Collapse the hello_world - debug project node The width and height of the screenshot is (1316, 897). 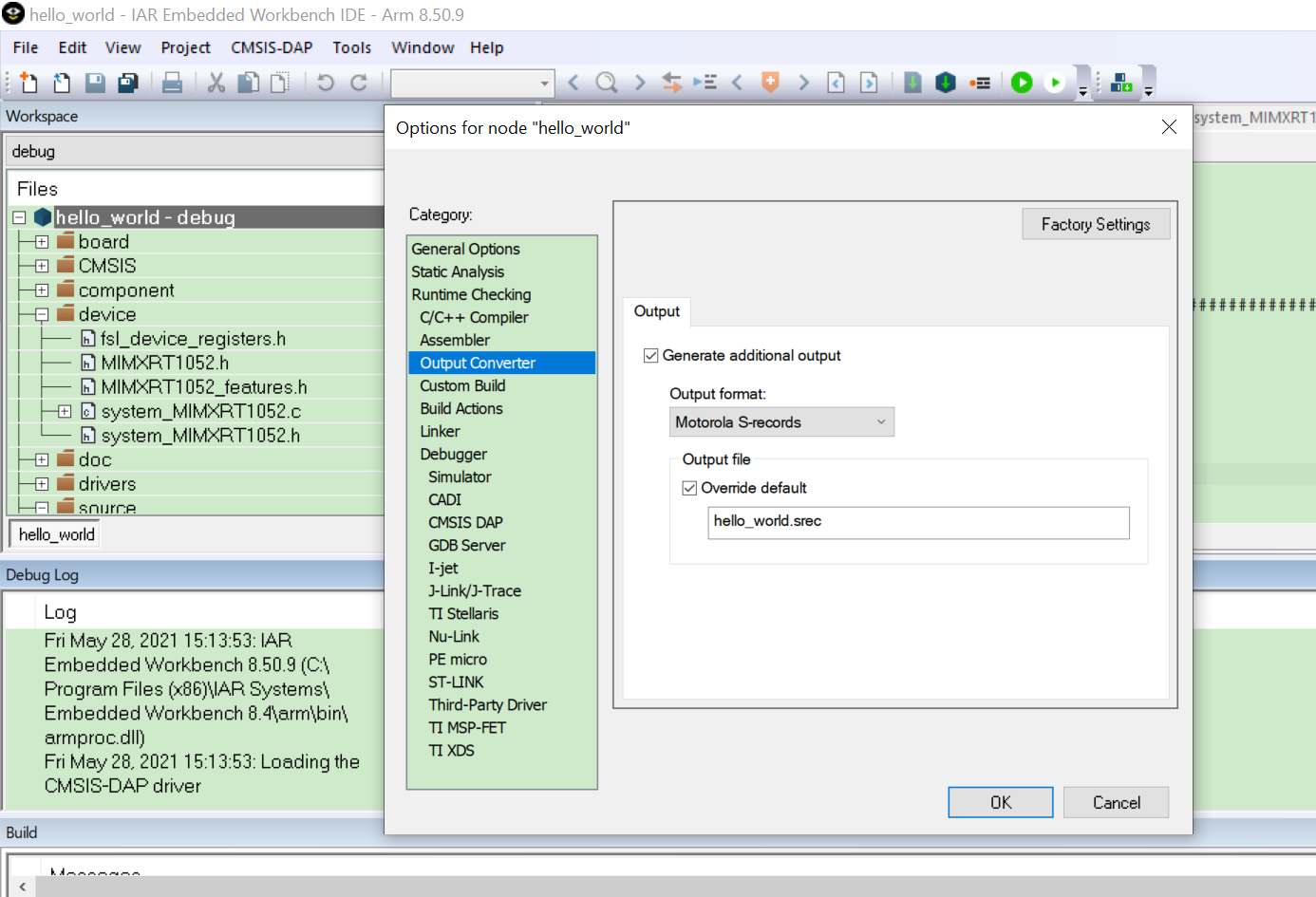tap(19, 217)
